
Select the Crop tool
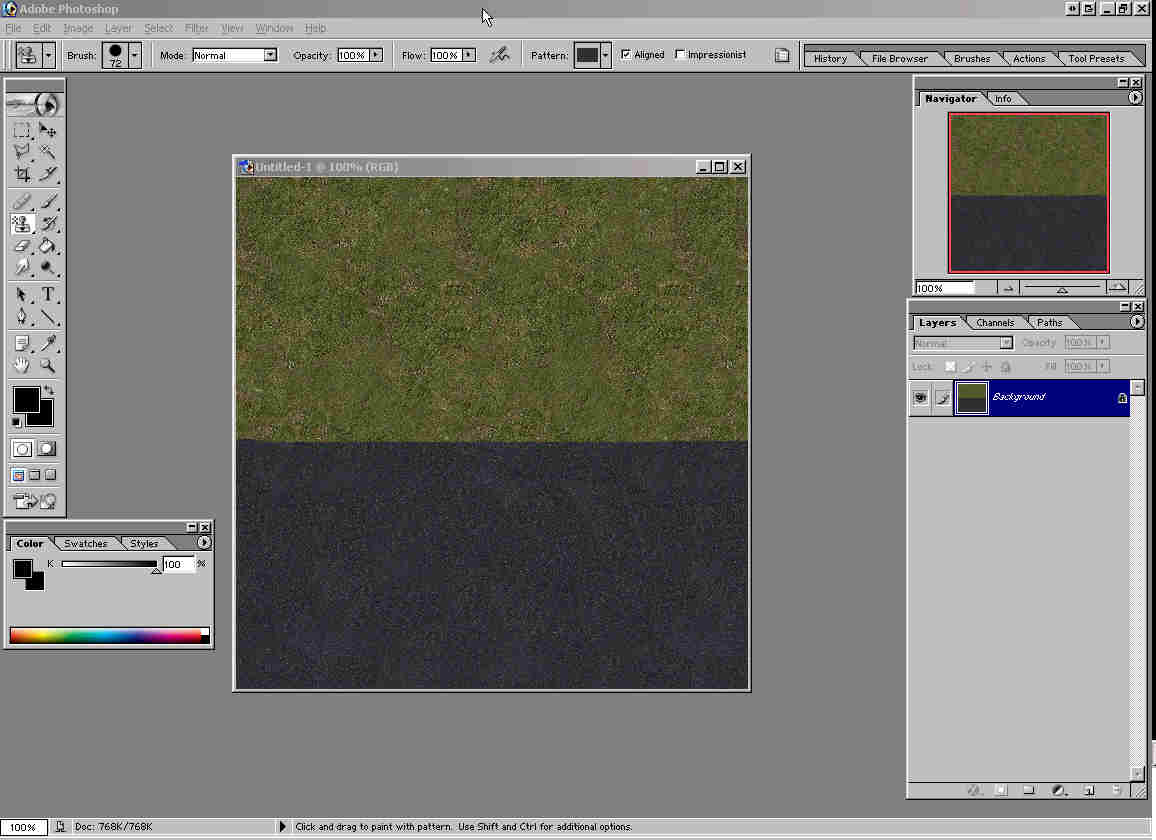point(21,174)
